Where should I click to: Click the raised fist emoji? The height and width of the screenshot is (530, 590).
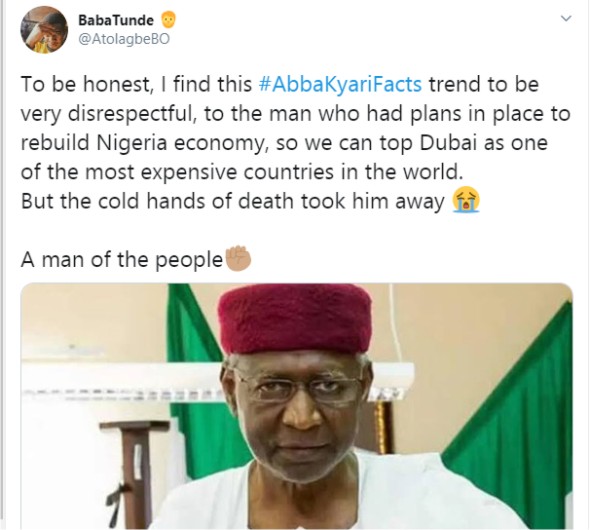pyautogui.click(x=238, y=258)
